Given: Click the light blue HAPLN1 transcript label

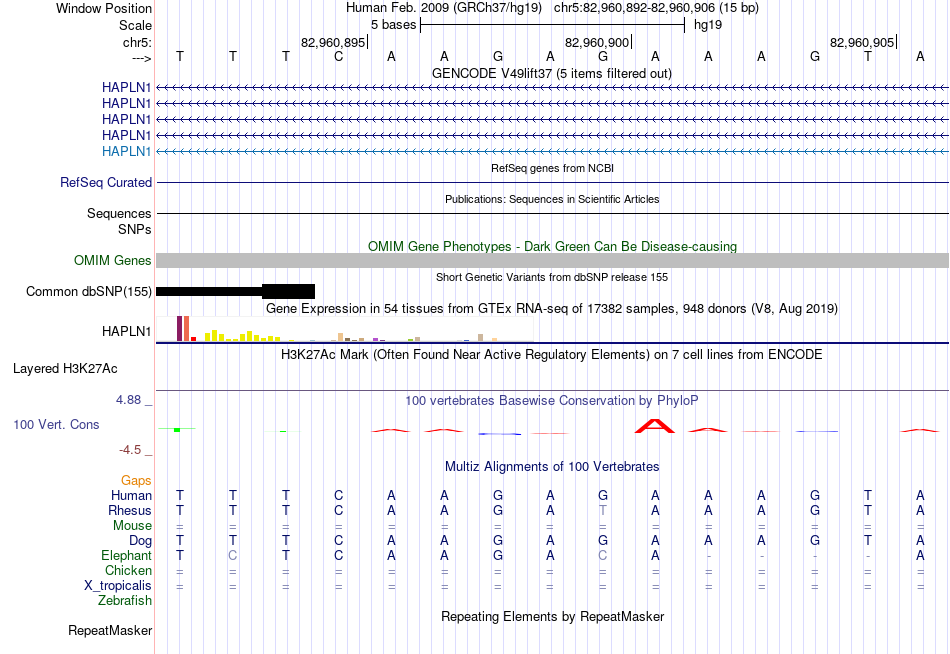Looking at the screenshot, I should click(x=126, y=152).
